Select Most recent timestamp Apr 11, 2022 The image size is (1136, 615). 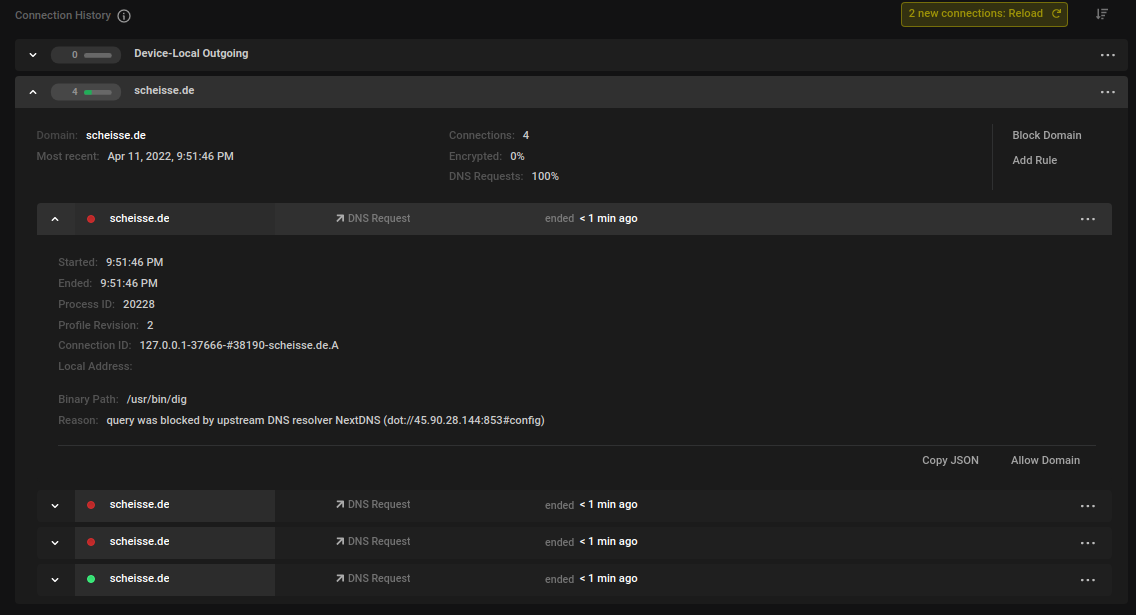(170, 156)
